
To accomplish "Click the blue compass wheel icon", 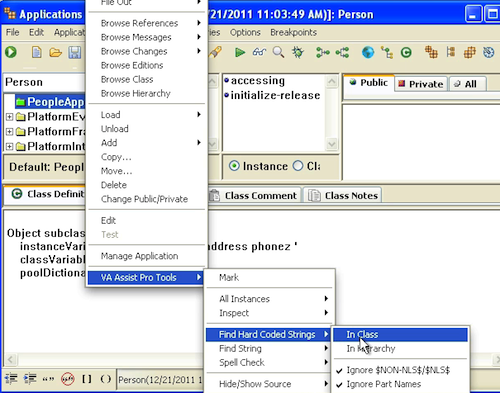I will coord(489,52).
